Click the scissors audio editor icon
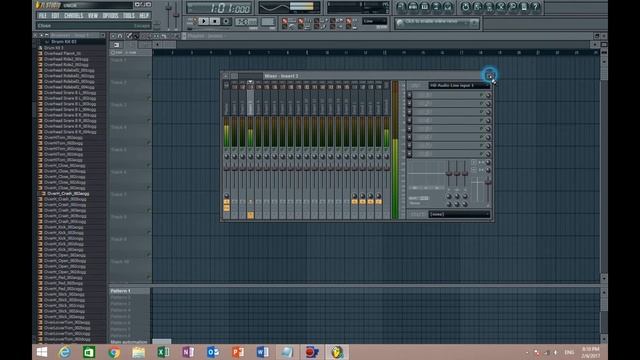This screenshot has width=640, height=360. point(501,7)
